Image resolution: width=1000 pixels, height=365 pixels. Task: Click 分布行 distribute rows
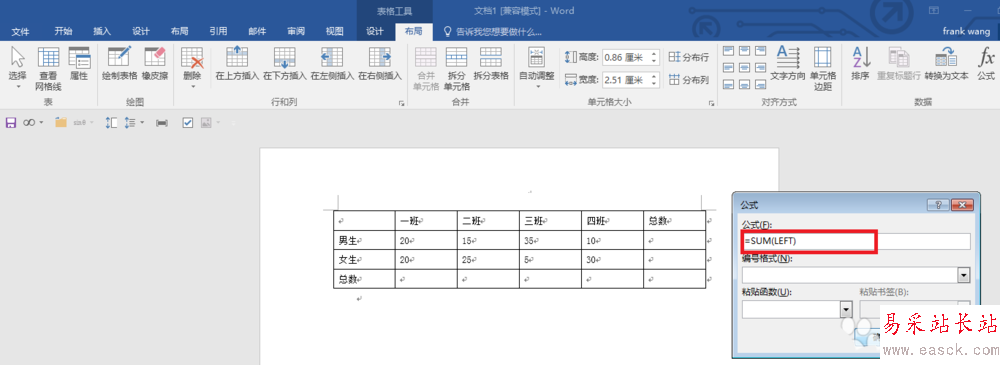689,57
